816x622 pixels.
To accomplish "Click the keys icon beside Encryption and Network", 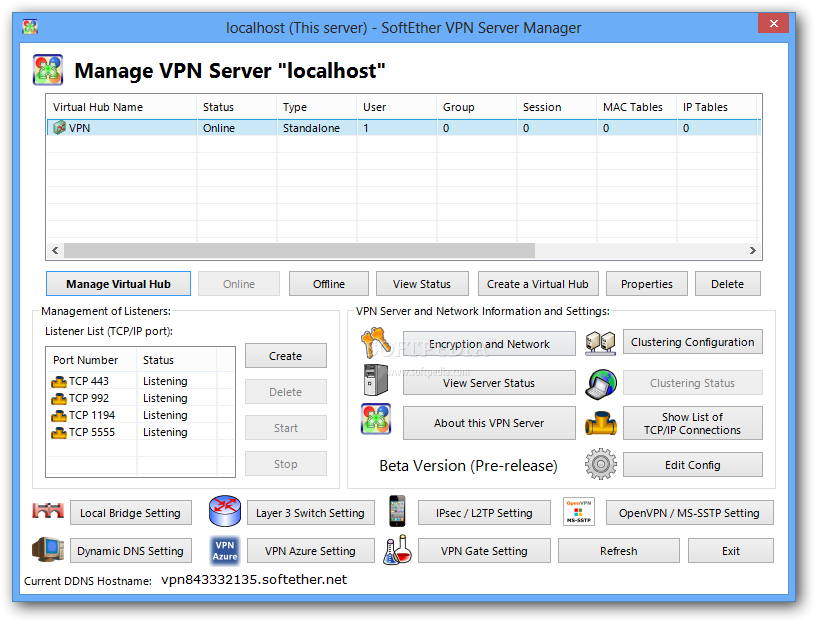I will click(376, 343).
